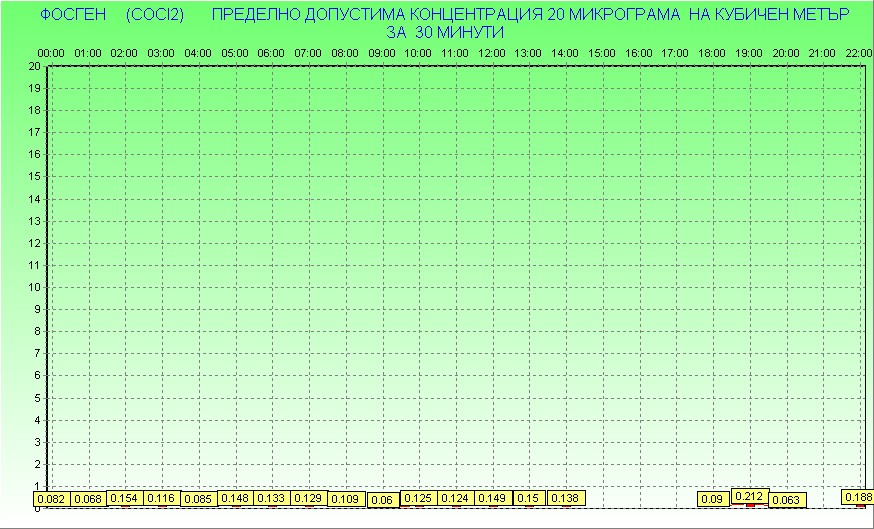This screenshot has height=529, width=874.
Task: Select the 0.154 data label
Action: pos(125,498)
